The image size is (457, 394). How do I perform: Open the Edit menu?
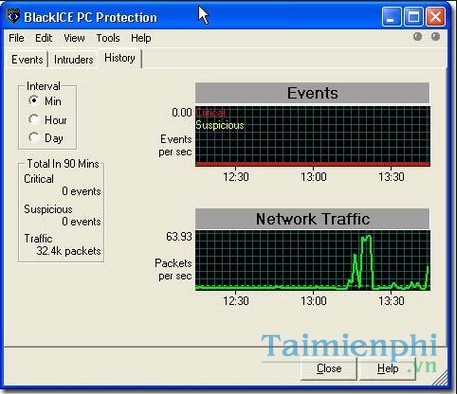pyautogui.click(x=44, y=38)
